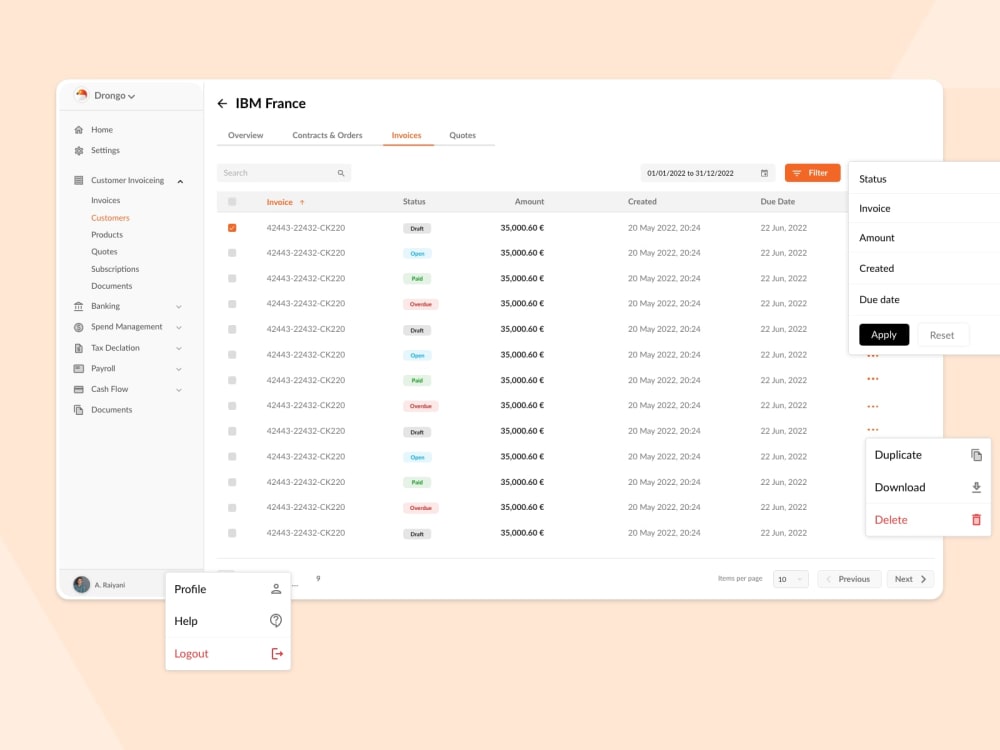
Task: Click the Help question mark icon
Action: point(276,621)
